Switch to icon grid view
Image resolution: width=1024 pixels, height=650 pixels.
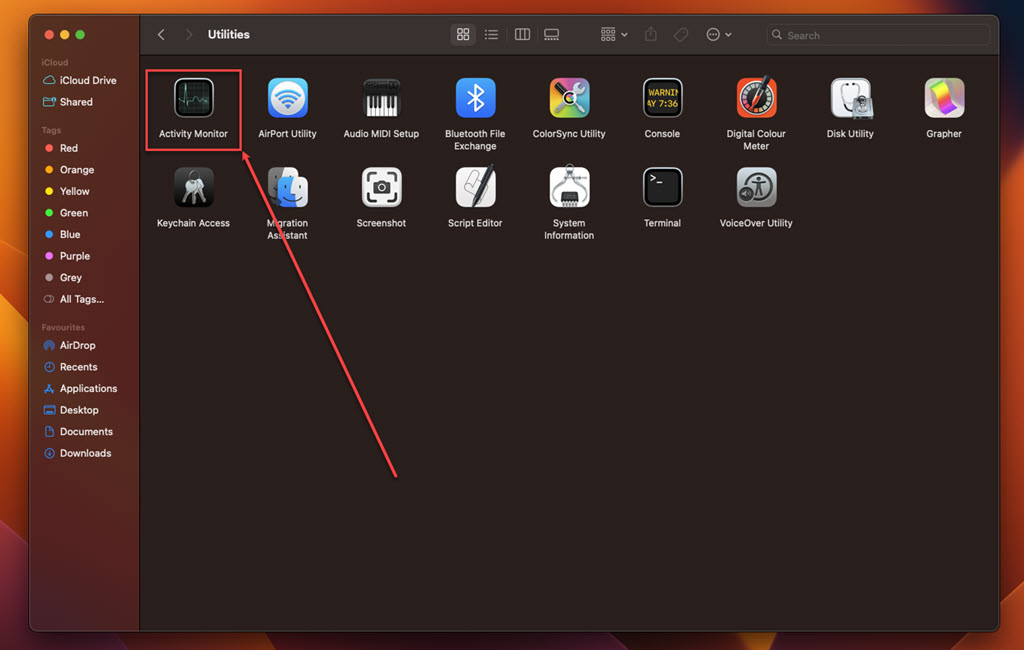tap(463, 35)
